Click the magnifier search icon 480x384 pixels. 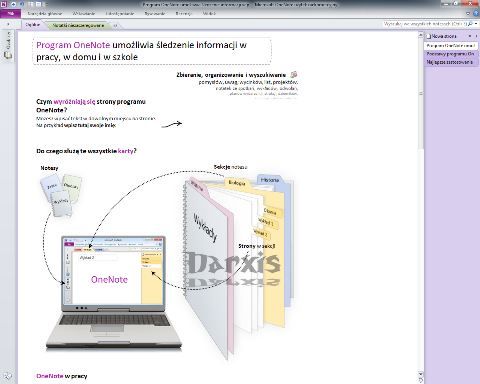[469, 24]
